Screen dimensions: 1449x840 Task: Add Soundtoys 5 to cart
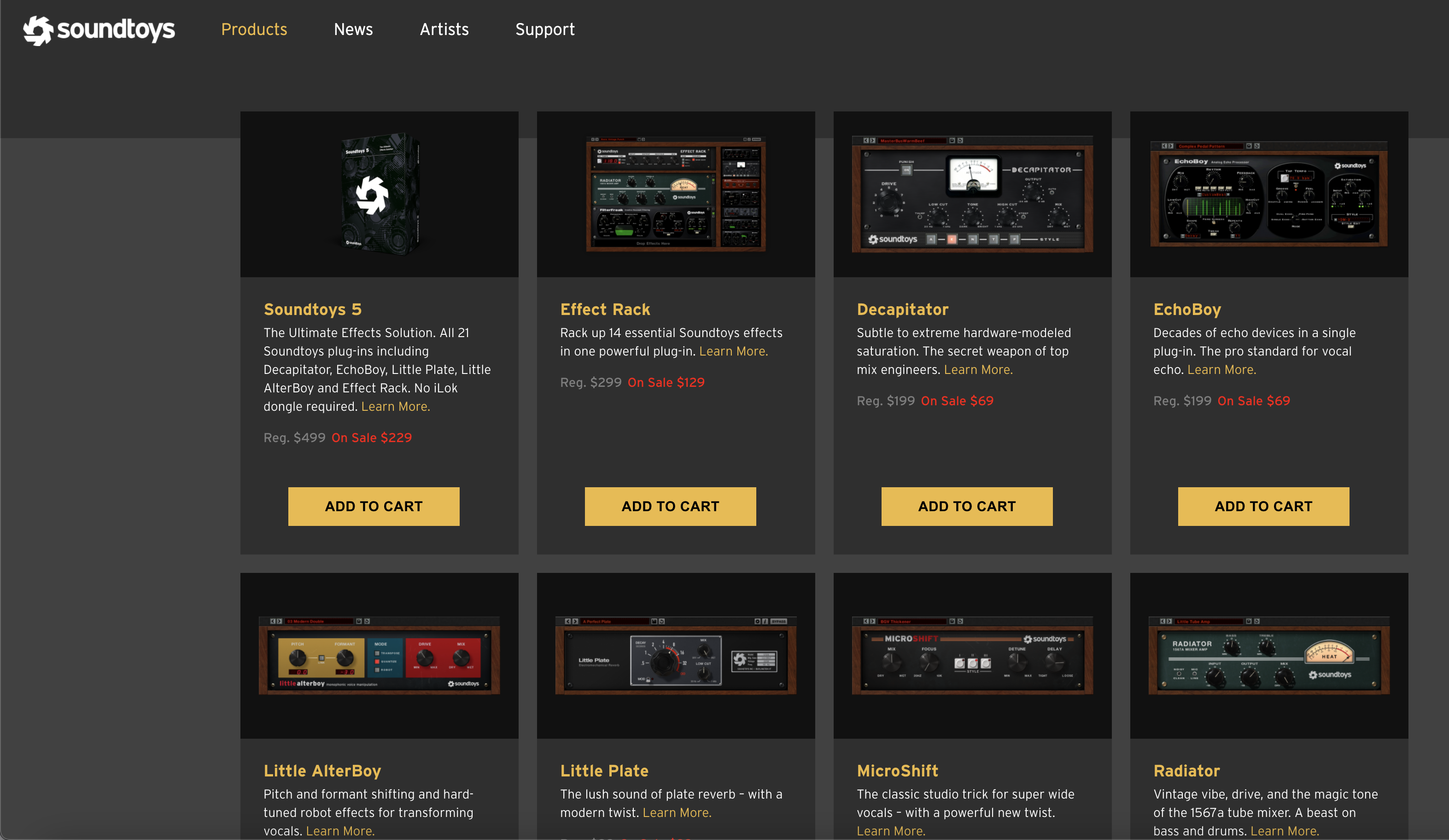tap(374, 507)
